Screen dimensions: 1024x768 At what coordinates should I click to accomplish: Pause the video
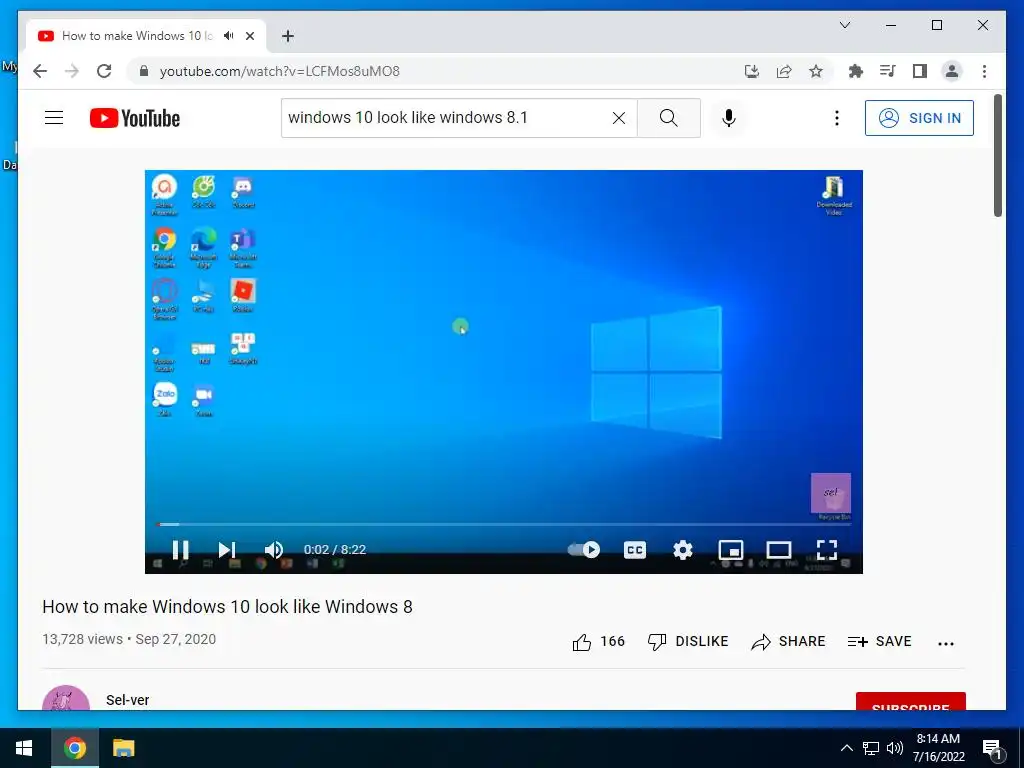[x=180, y=550]
